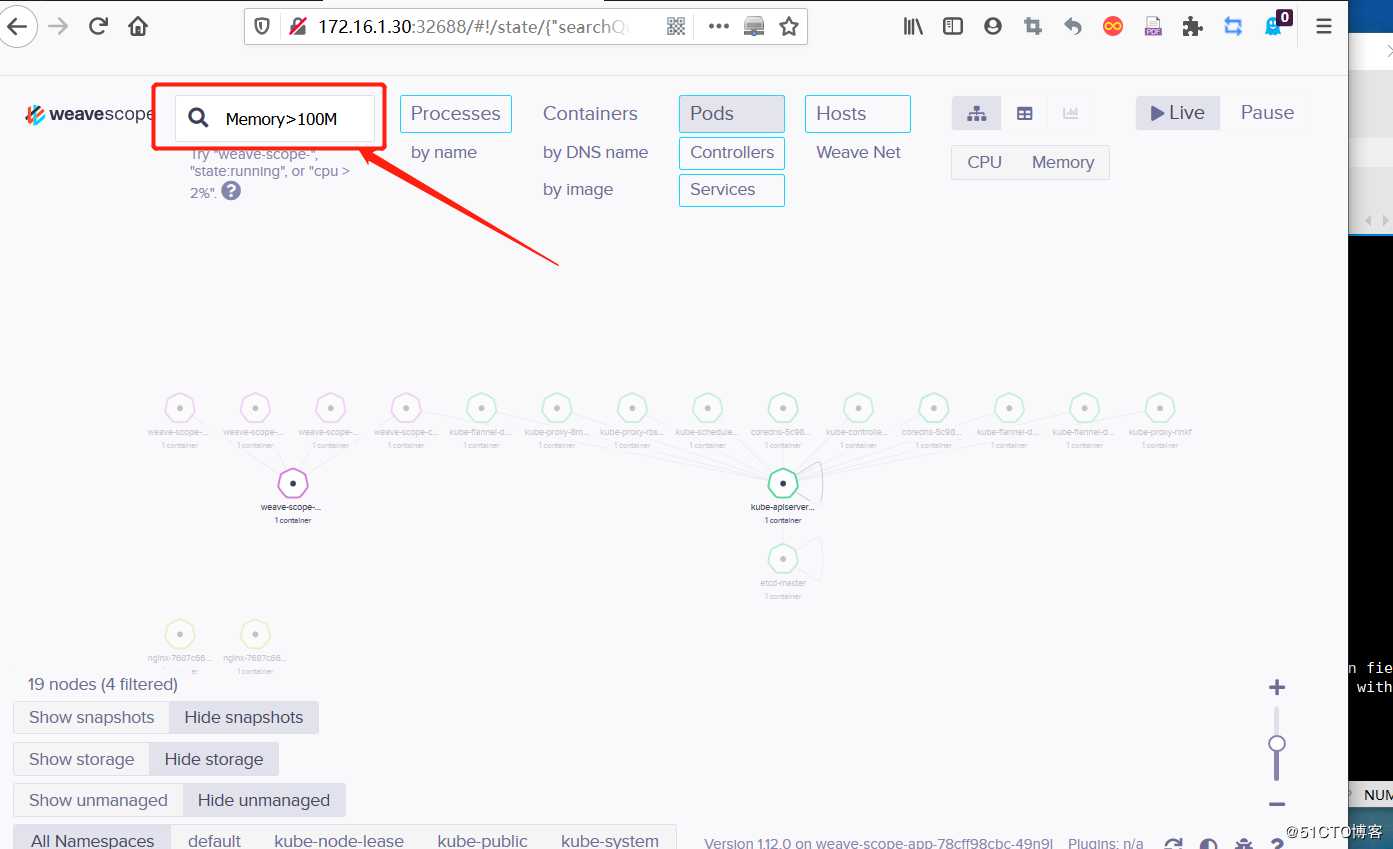
Task: Select the etcd-master pod node
Action: [783, 559]
